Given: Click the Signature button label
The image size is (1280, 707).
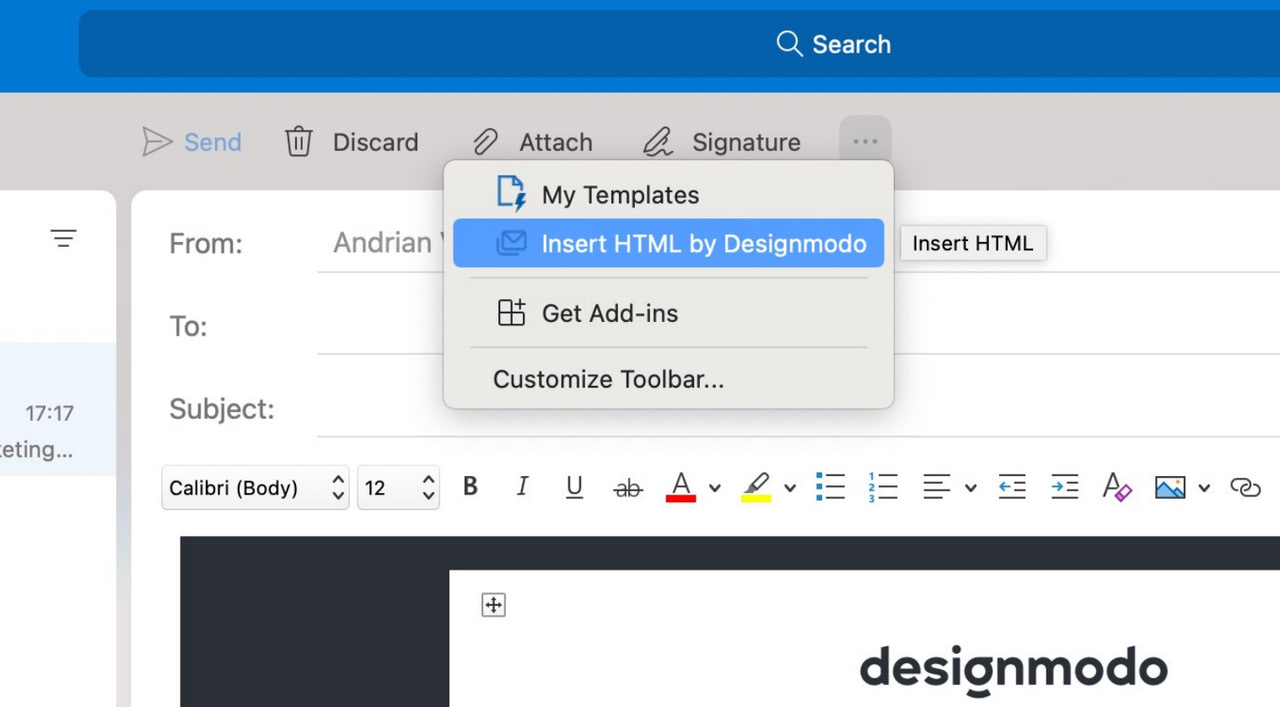Looking at the screenshot, I should [747, 142].
